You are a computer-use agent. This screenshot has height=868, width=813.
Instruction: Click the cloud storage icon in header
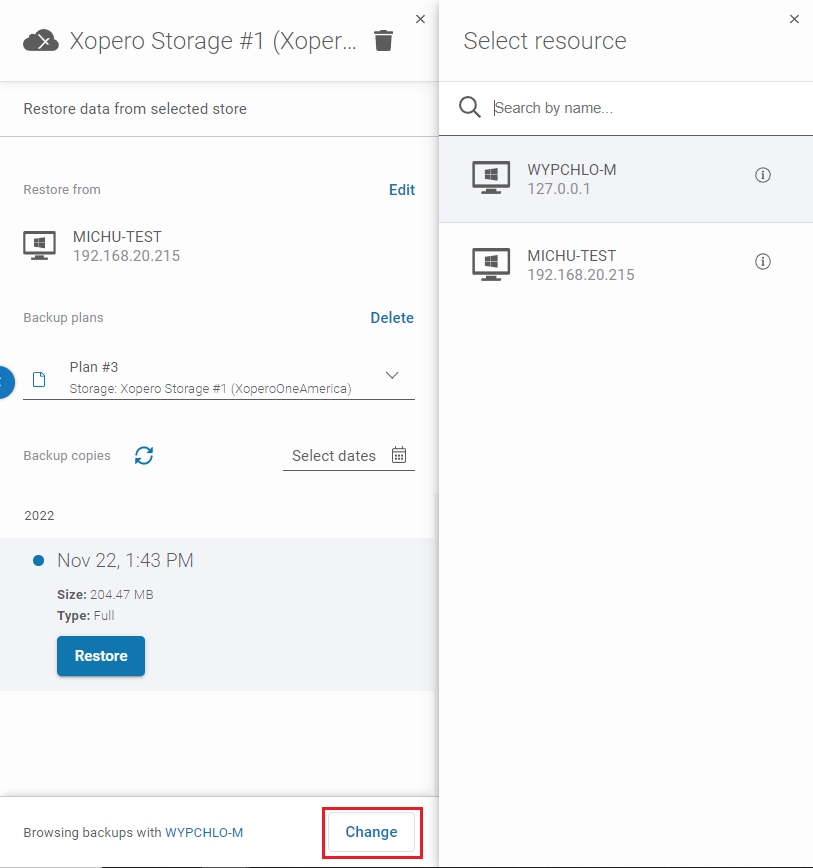click(x=41, y=41)
